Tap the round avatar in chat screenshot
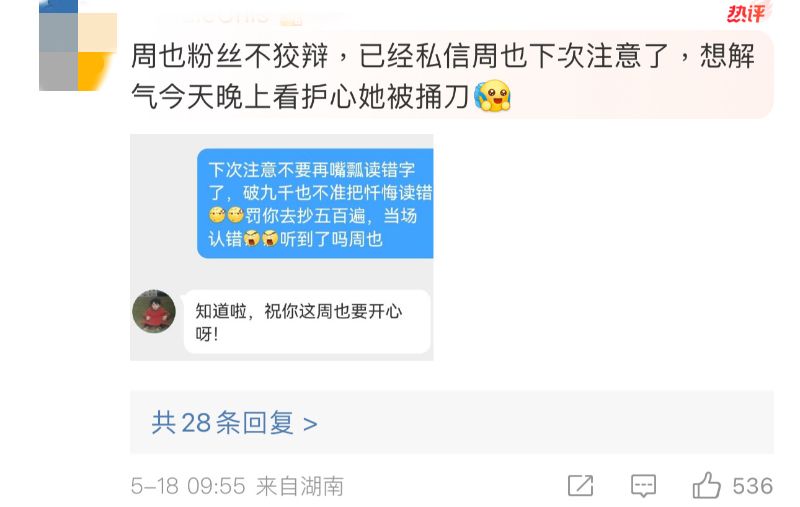Screen dimensions: 800x507 click(x=154, y=311)
